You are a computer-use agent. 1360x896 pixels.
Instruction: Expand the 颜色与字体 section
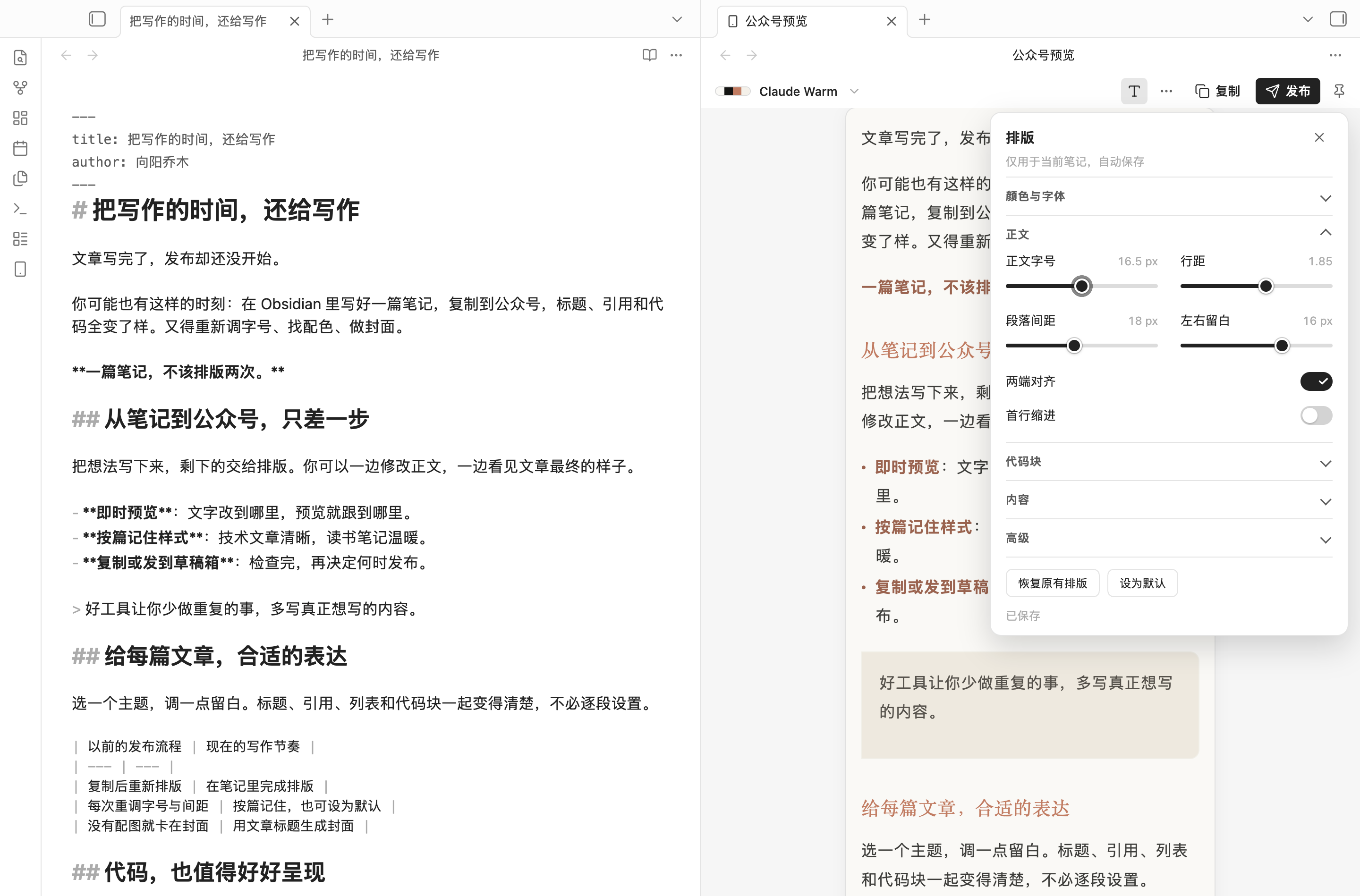[x=1169, y=196]
